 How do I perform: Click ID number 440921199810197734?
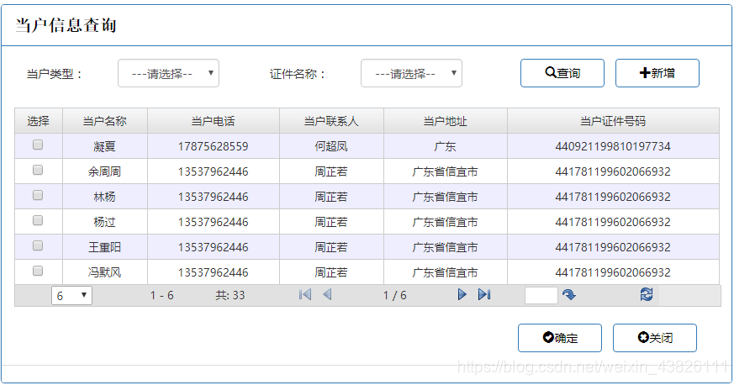click(x=613, y=146)
